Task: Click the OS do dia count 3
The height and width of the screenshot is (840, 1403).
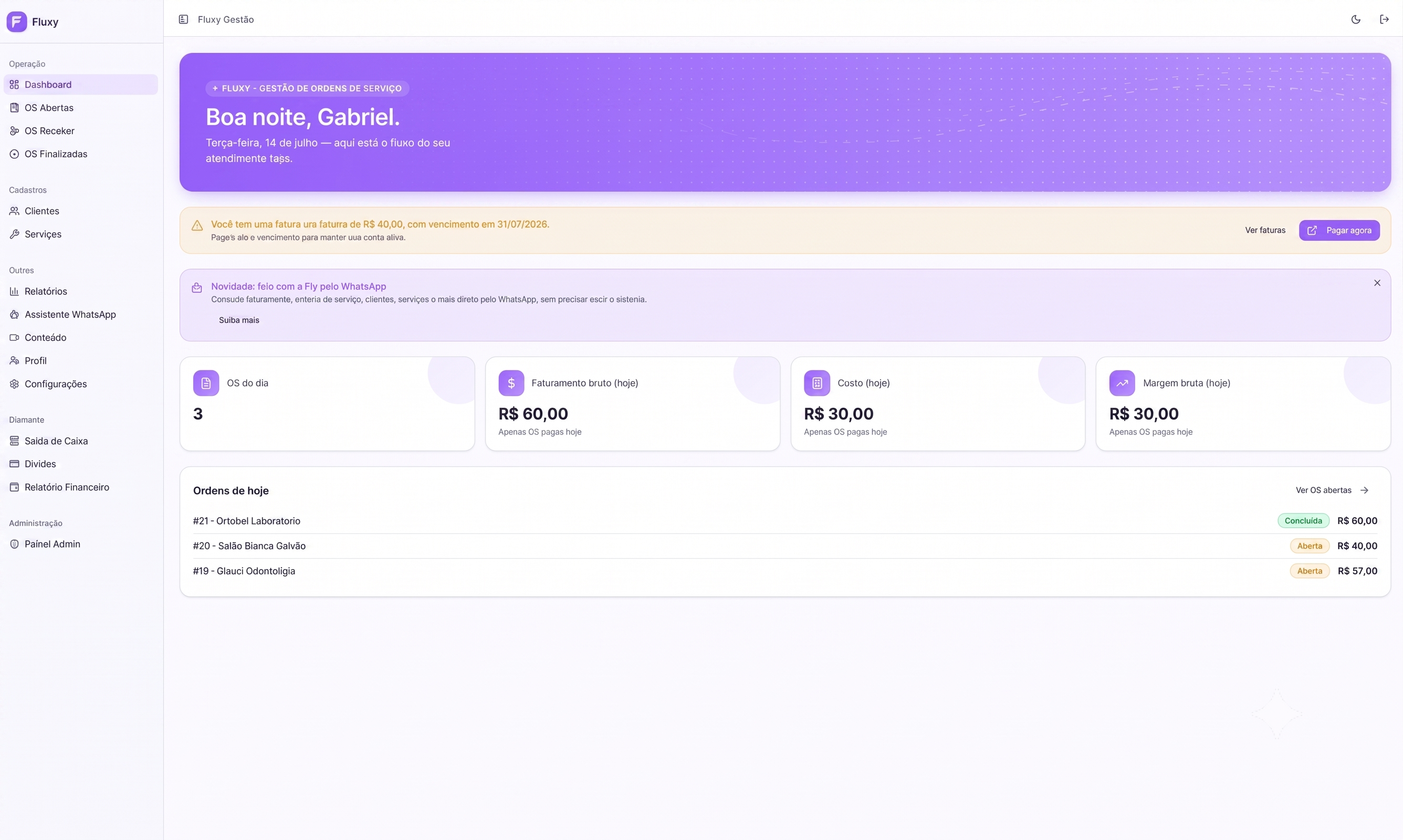Action: tap(198, 414)
